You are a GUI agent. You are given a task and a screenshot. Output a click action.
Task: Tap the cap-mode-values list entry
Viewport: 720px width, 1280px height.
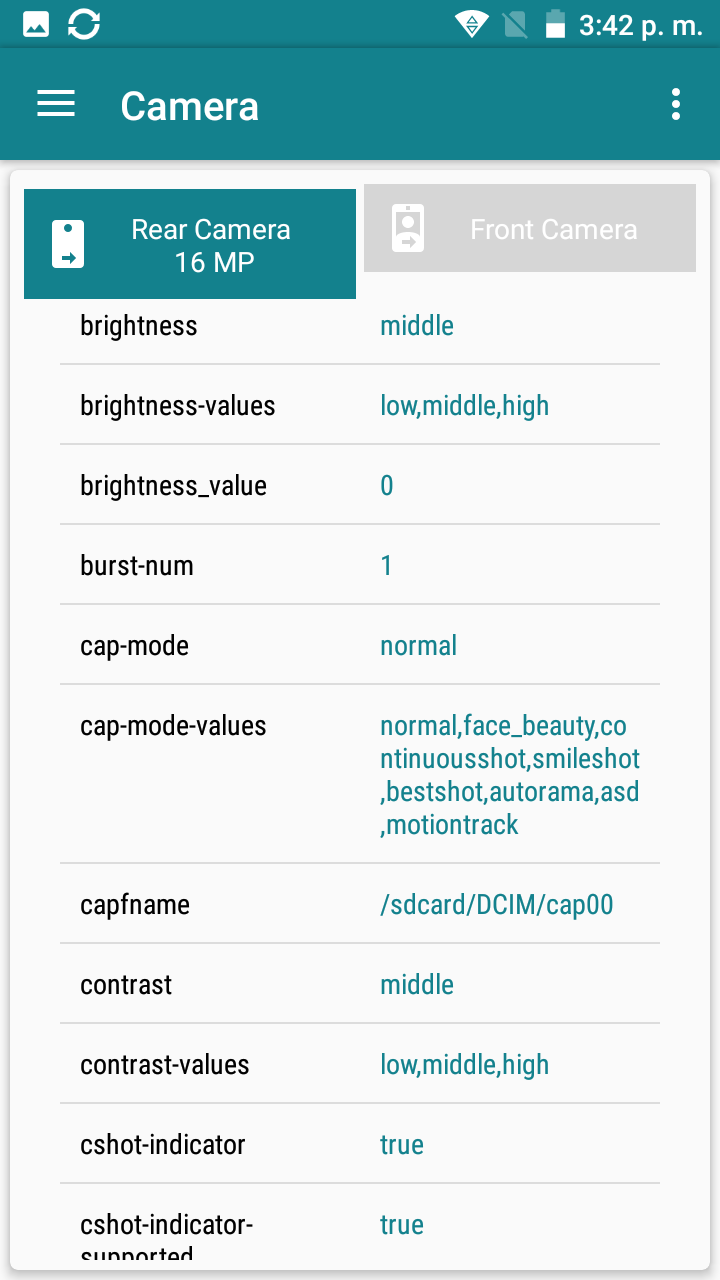click(x=360, y=774)
